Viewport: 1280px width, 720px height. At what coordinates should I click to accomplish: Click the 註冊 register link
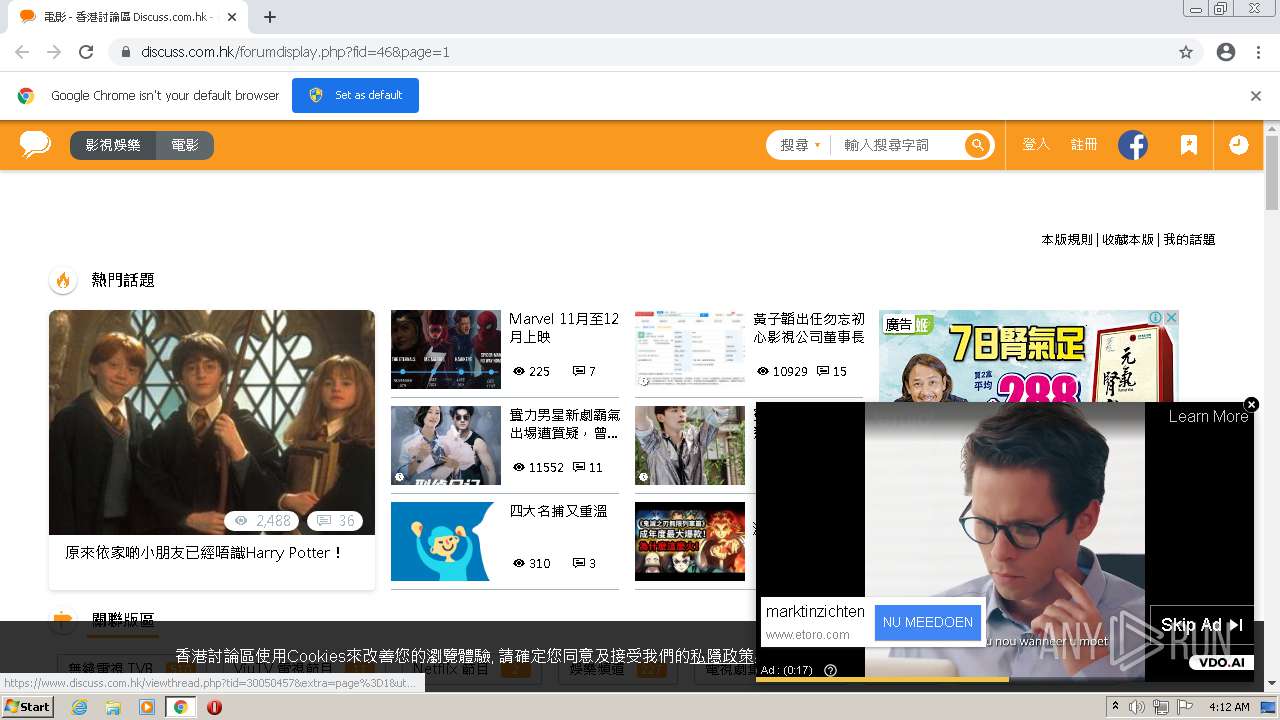1084,144
